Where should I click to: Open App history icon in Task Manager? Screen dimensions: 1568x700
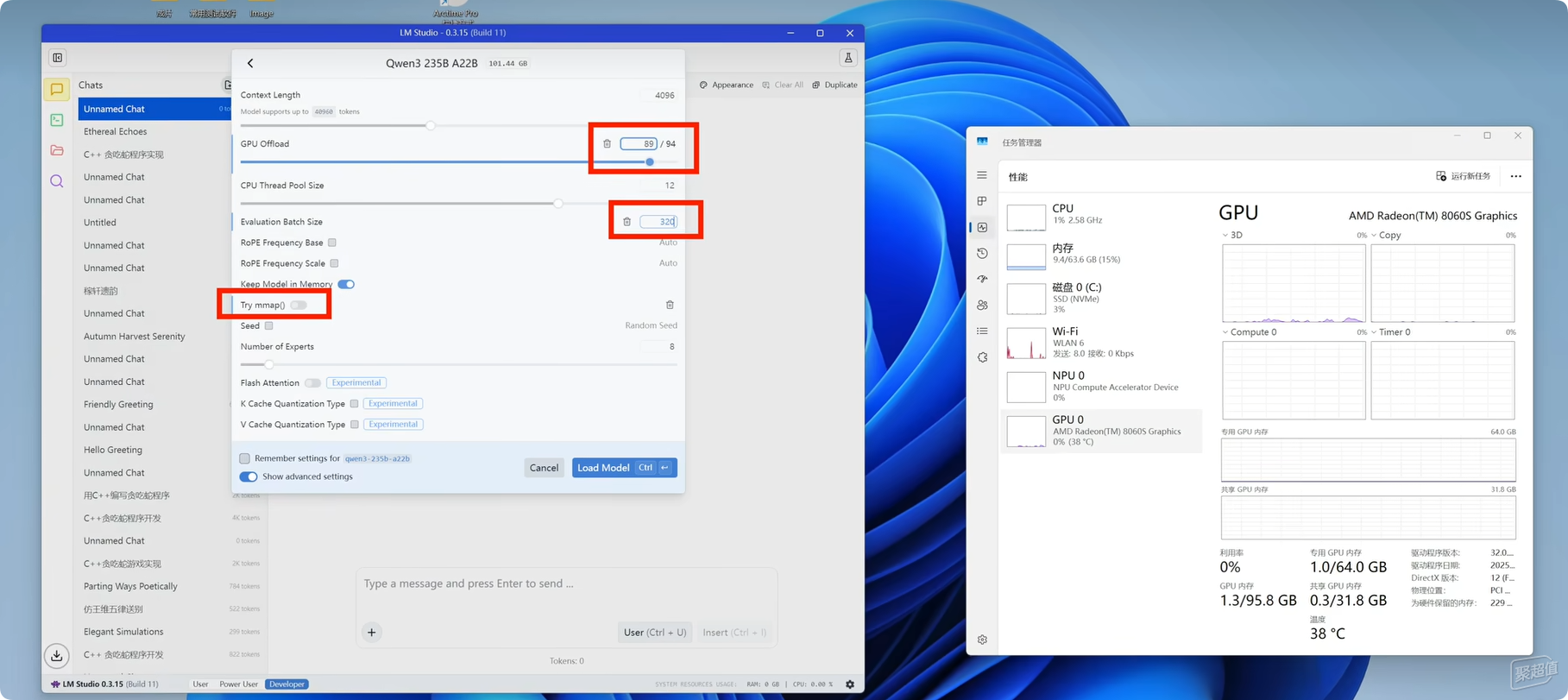982,253
